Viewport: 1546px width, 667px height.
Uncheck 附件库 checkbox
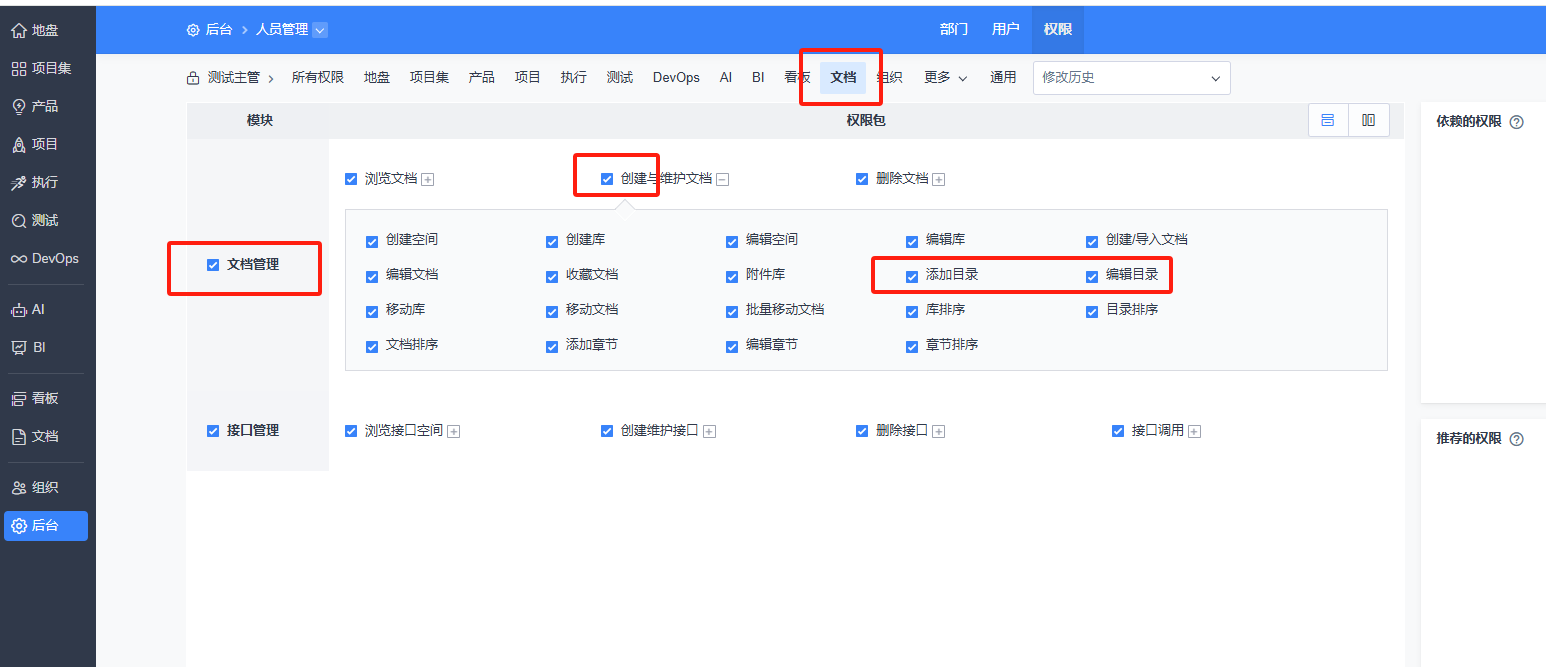tap(732, 276)
